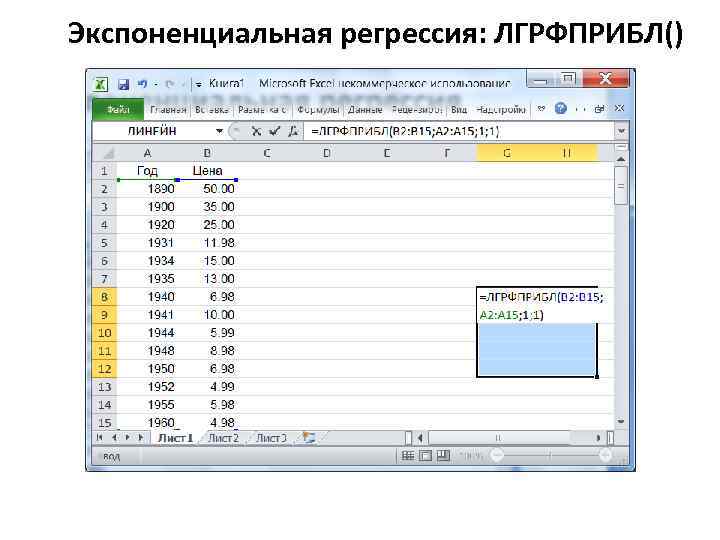Switch to the Главная ribbon tab
Screen dimensions: 720x540
click(168, 110)
